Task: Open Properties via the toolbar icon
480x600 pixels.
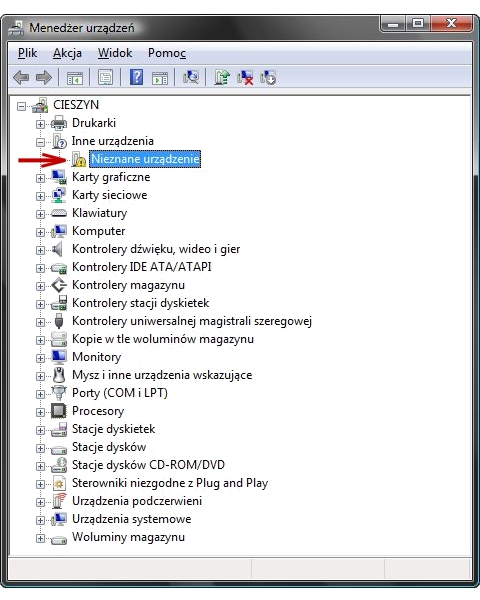Action: [x=106, y=78]
